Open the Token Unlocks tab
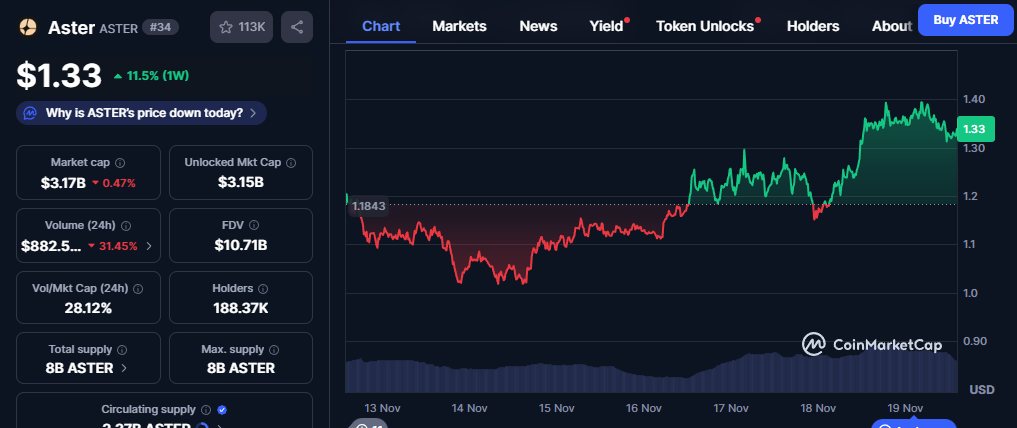1017x428 pixels. [x=705, y=26]
